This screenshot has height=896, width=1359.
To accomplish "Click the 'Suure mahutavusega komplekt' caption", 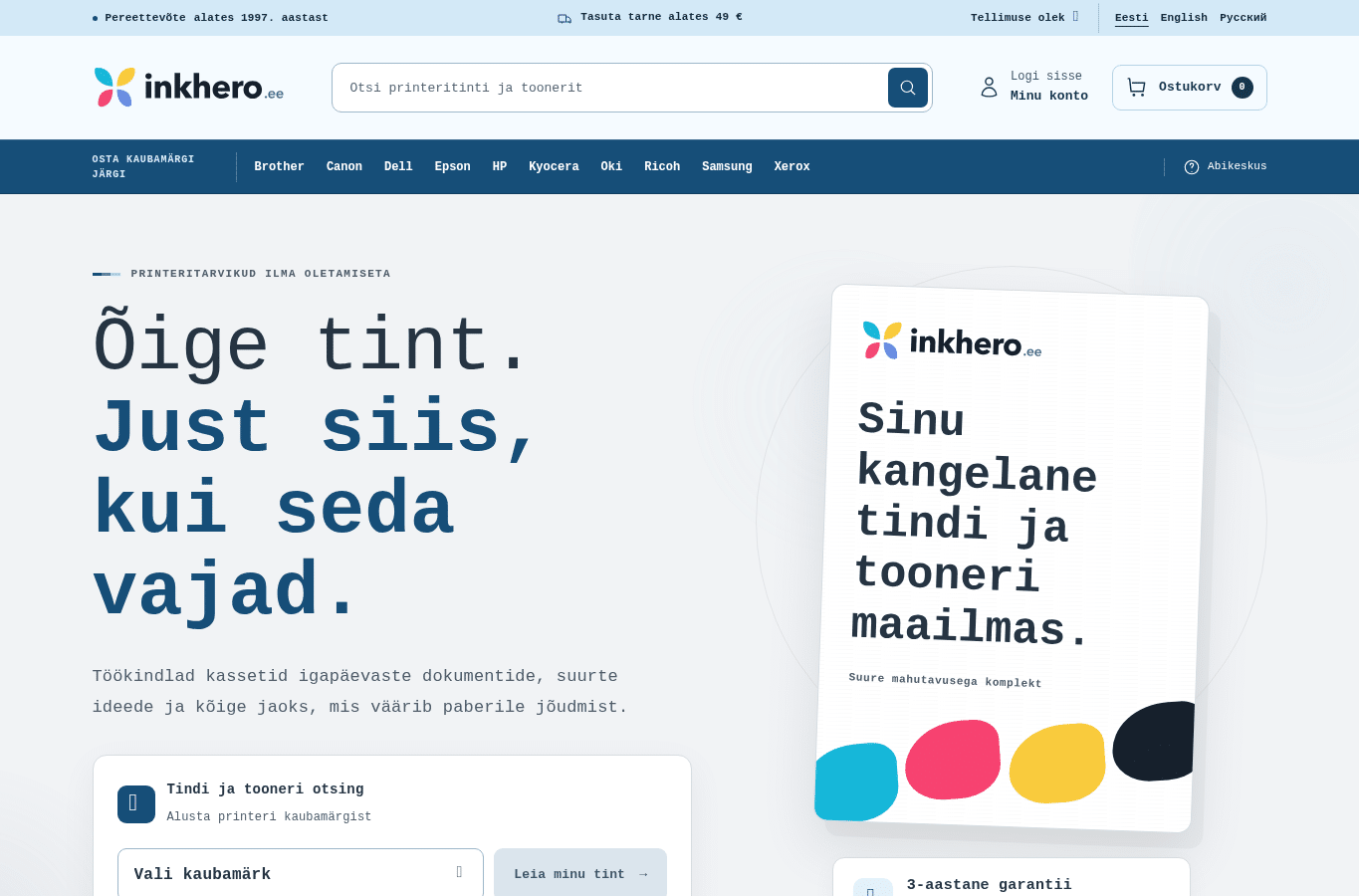I will coord(945,680).
